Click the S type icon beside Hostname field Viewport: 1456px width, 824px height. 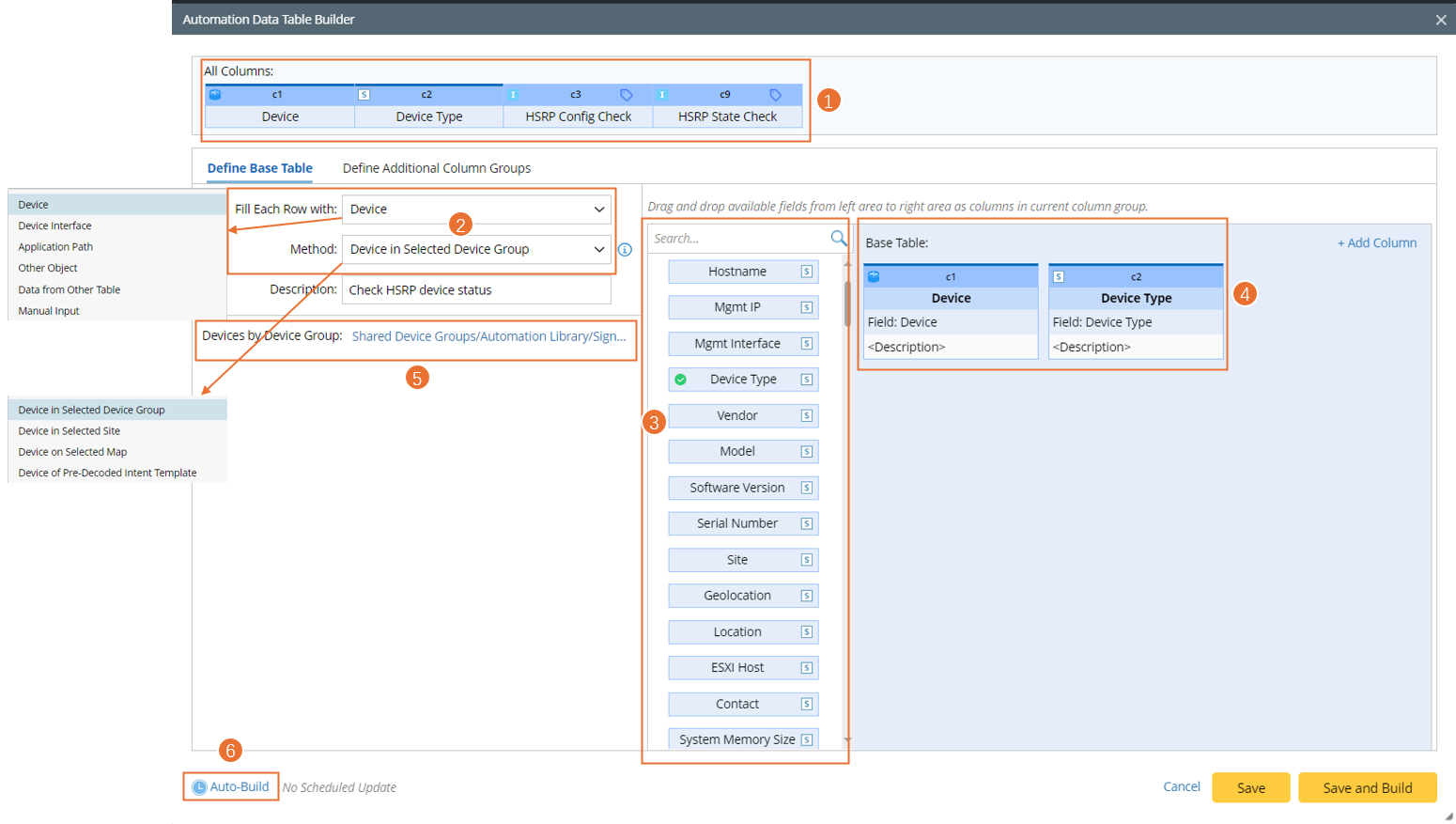coord(806,272)
